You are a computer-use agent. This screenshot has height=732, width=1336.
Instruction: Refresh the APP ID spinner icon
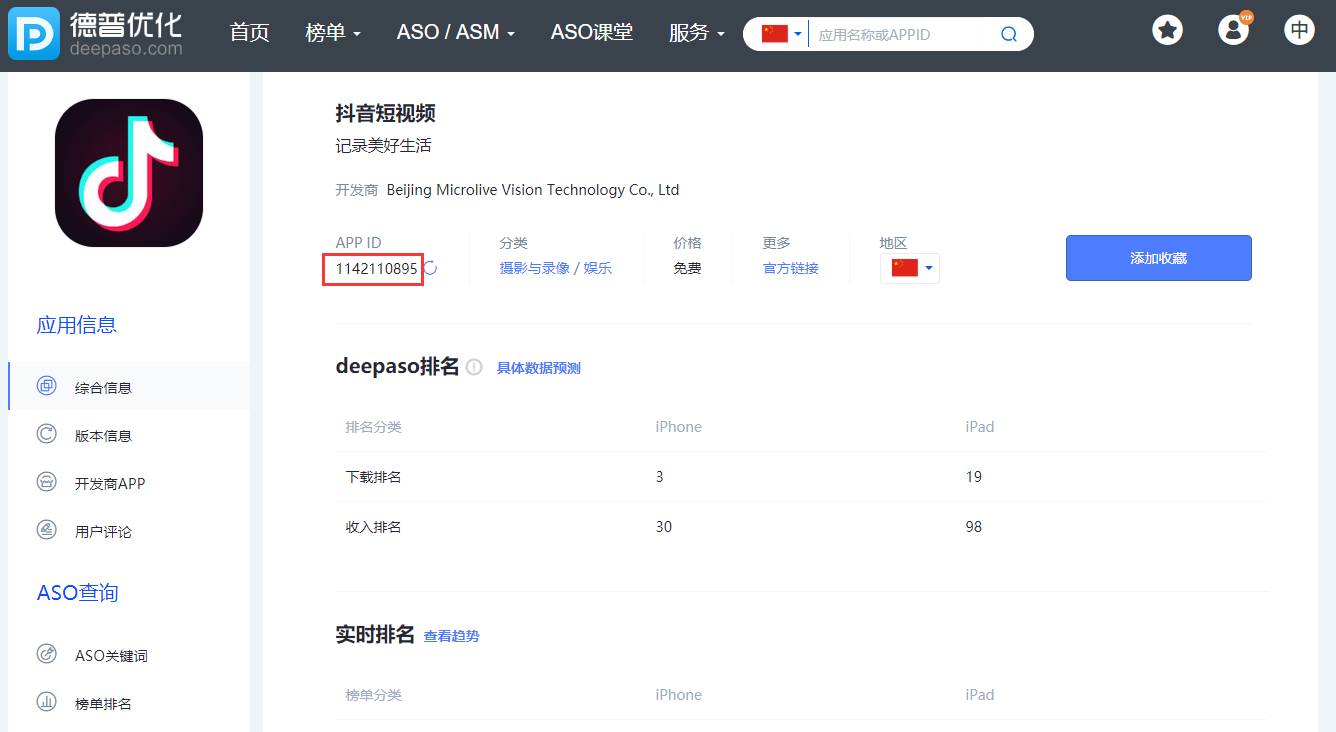pos(430,268)
